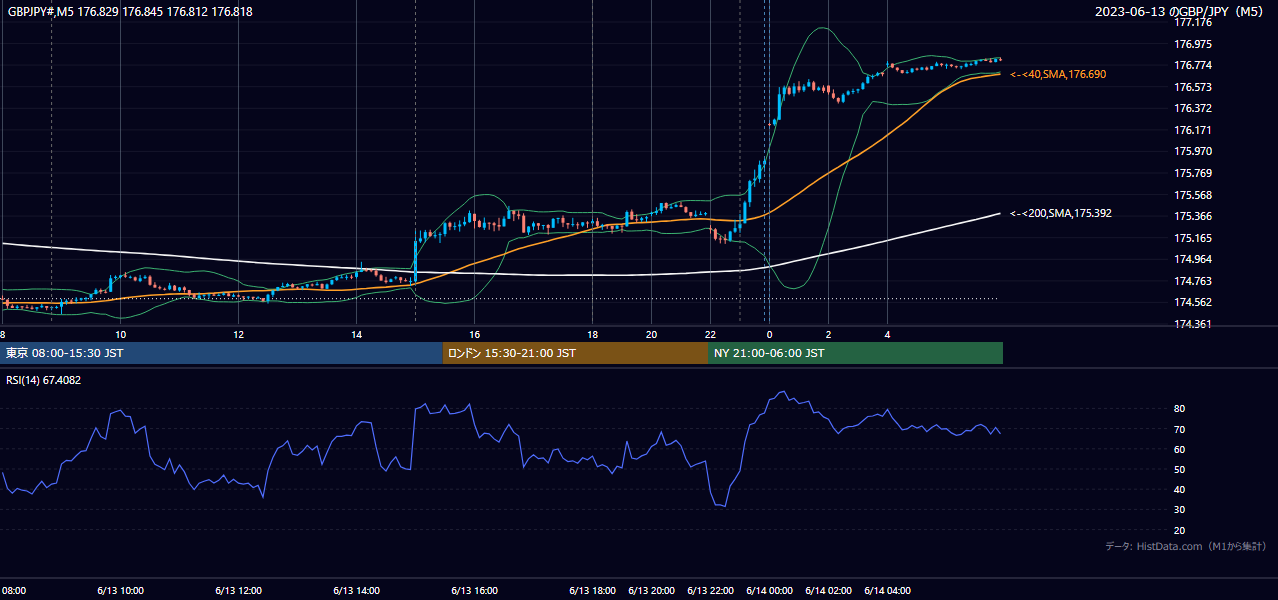Click price axis value 175.568
Screen dimensions: 1278x600
(x=1194, y=196)
